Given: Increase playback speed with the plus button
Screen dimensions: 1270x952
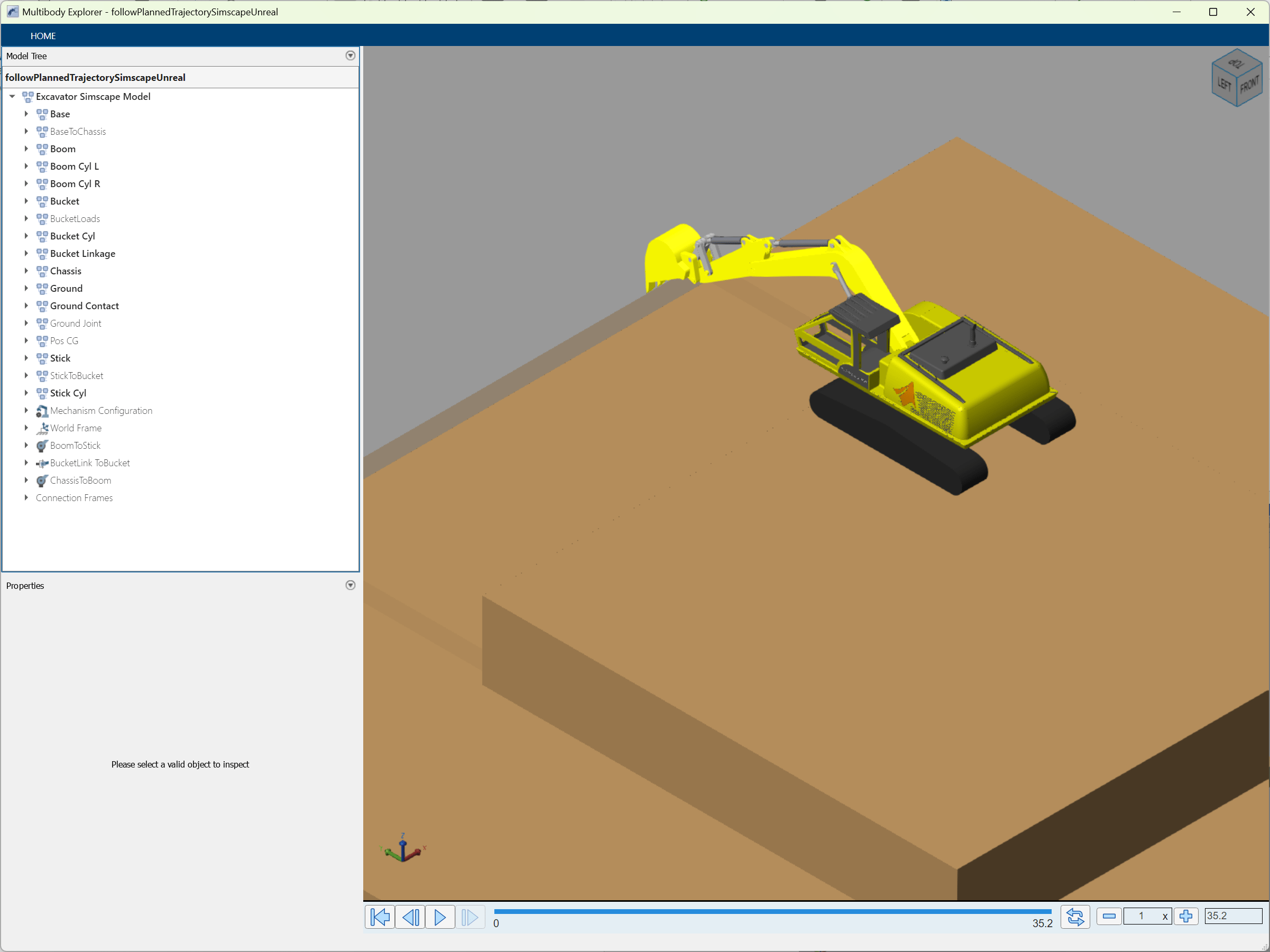Looking at the screenshot, I should point(1185,917).
